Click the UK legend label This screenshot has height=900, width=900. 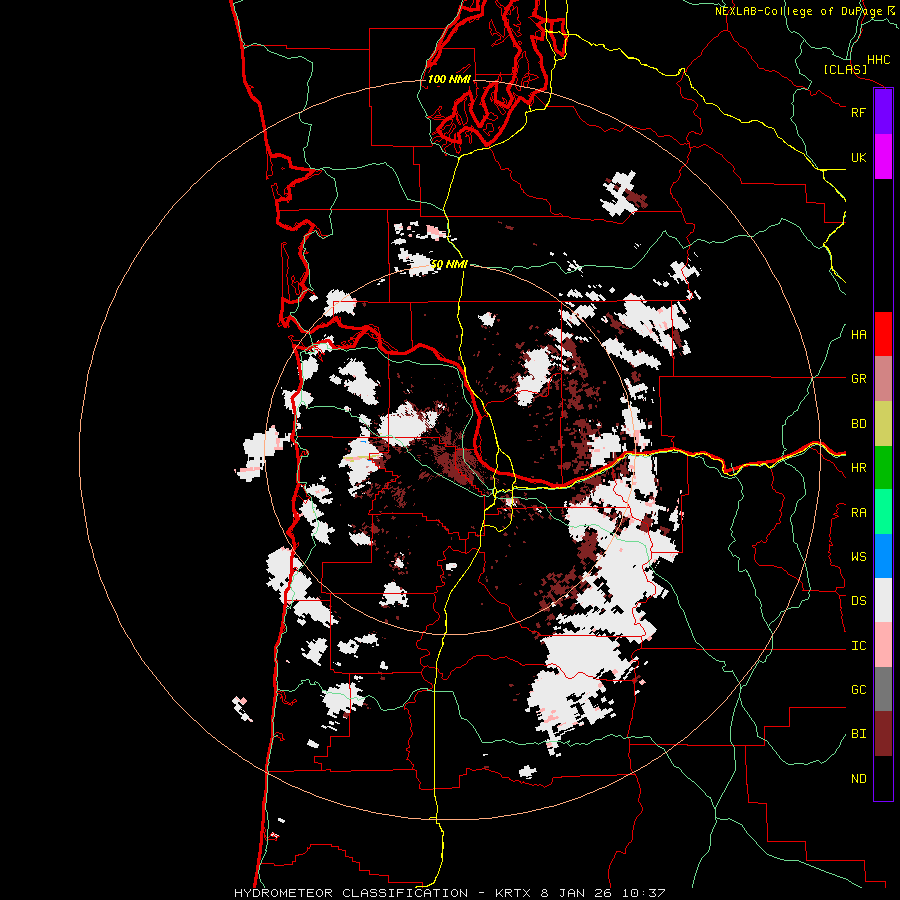[x=858, y=157]
